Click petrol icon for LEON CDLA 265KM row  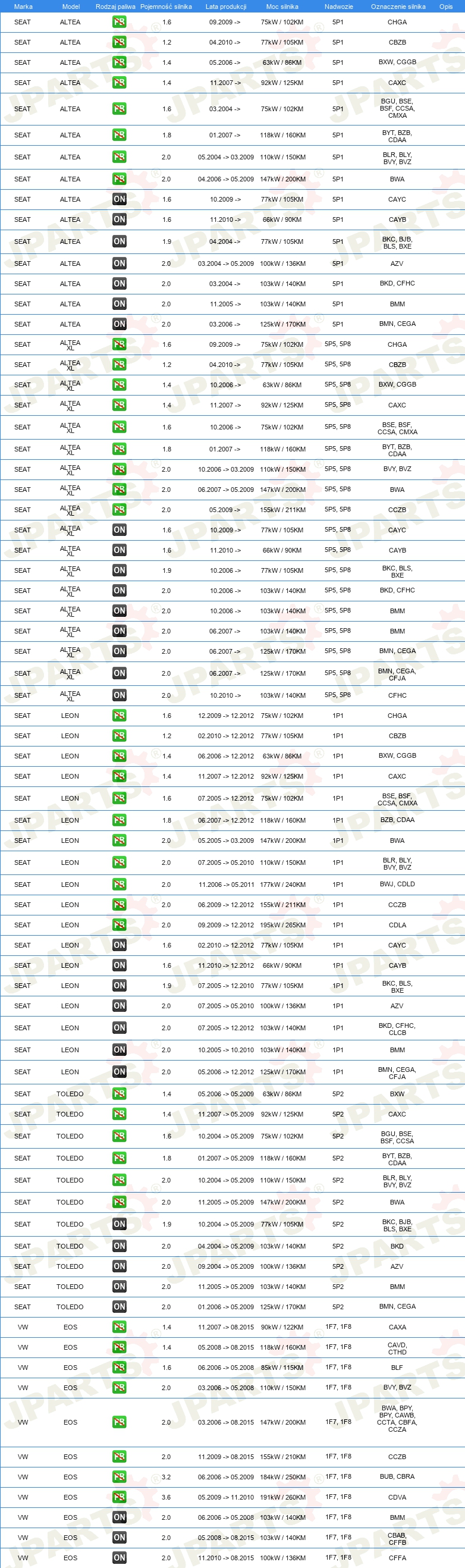coord(120,924)
